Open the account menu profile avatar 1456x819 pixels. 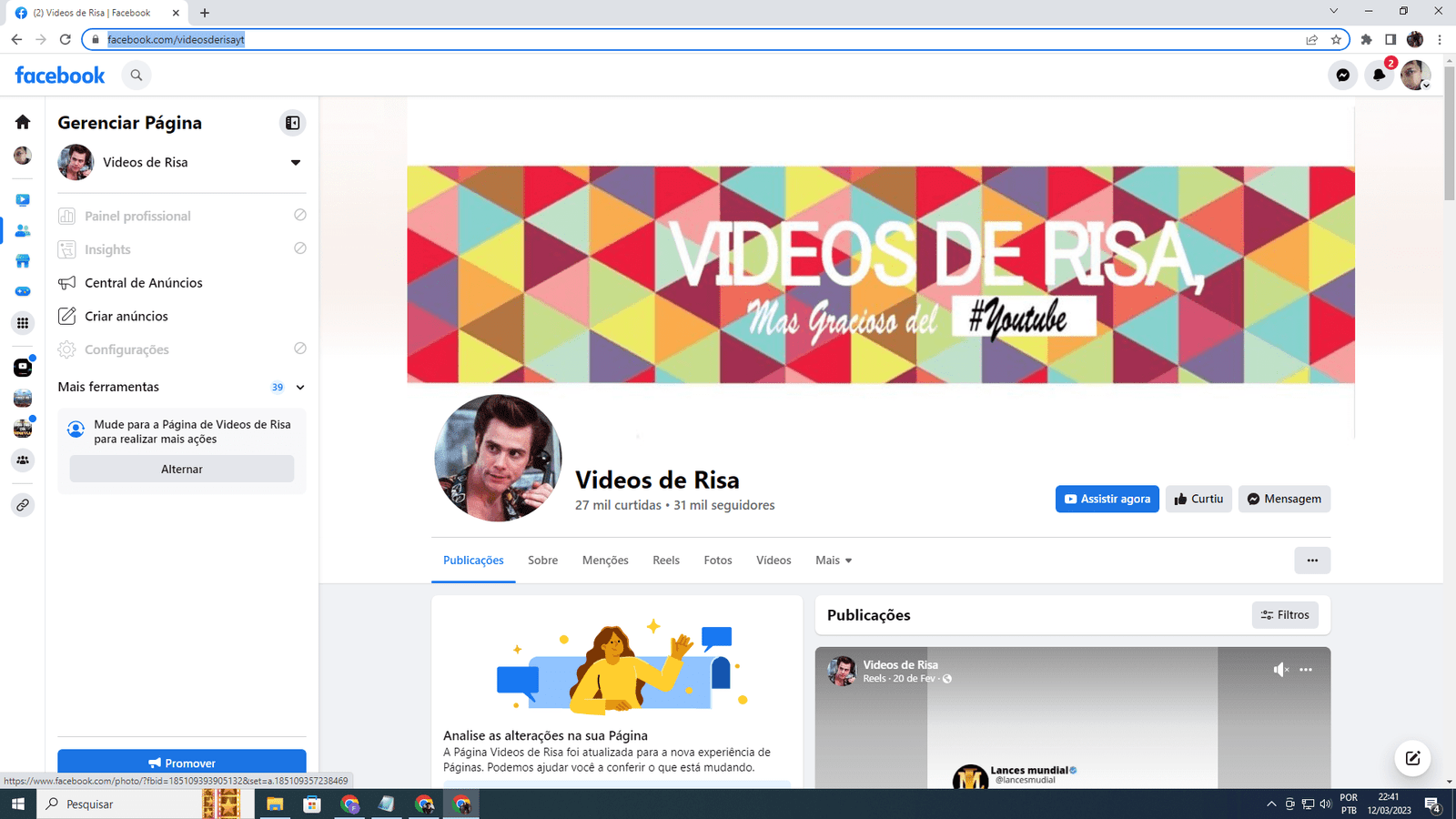(1415, 76)
